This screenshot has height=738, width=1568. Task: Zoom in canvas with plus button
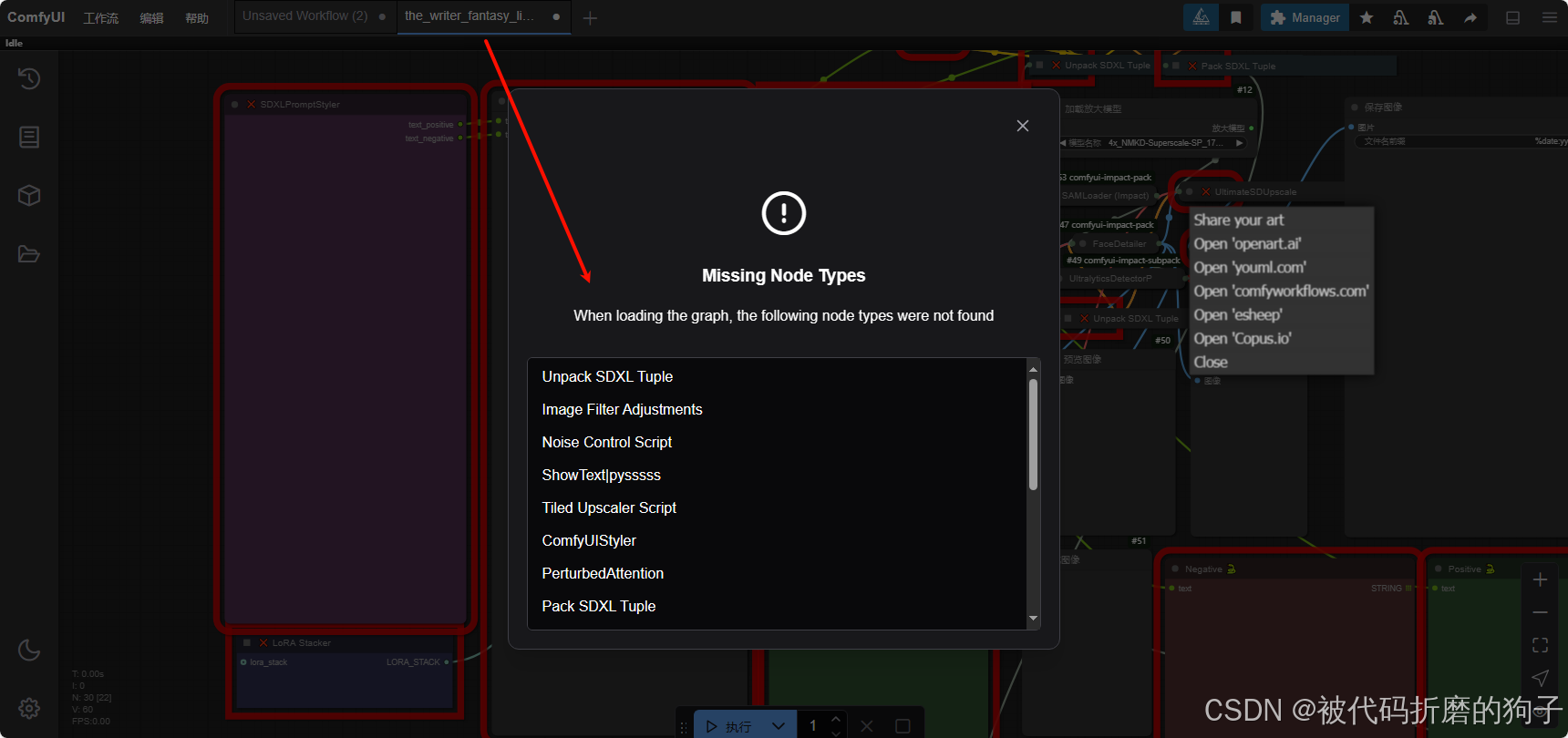[1540, 579]
